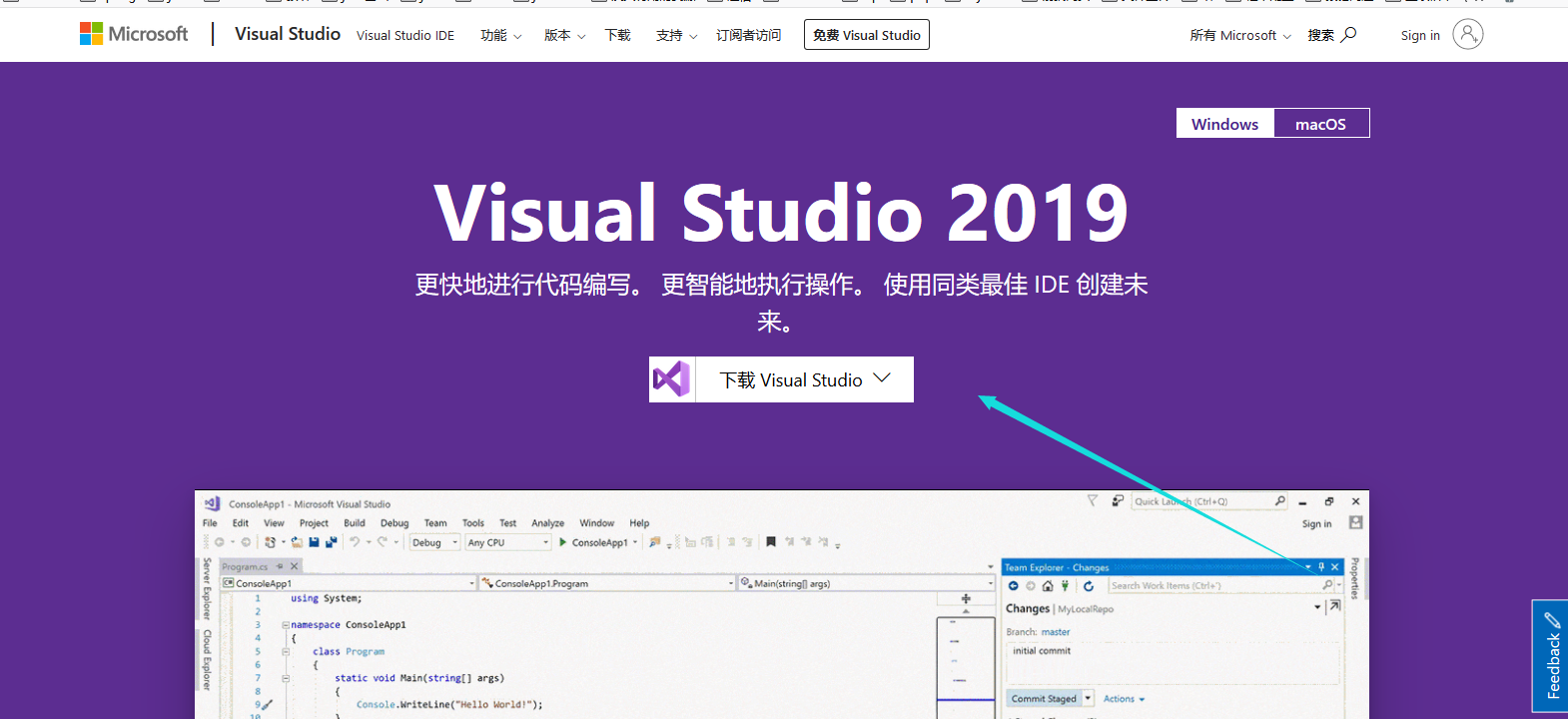Click the 搜索 magnifier icon
Image resolution: width=1568 pixels, height=719 pixels.
pyautogui.click(x=1348, y=34)
